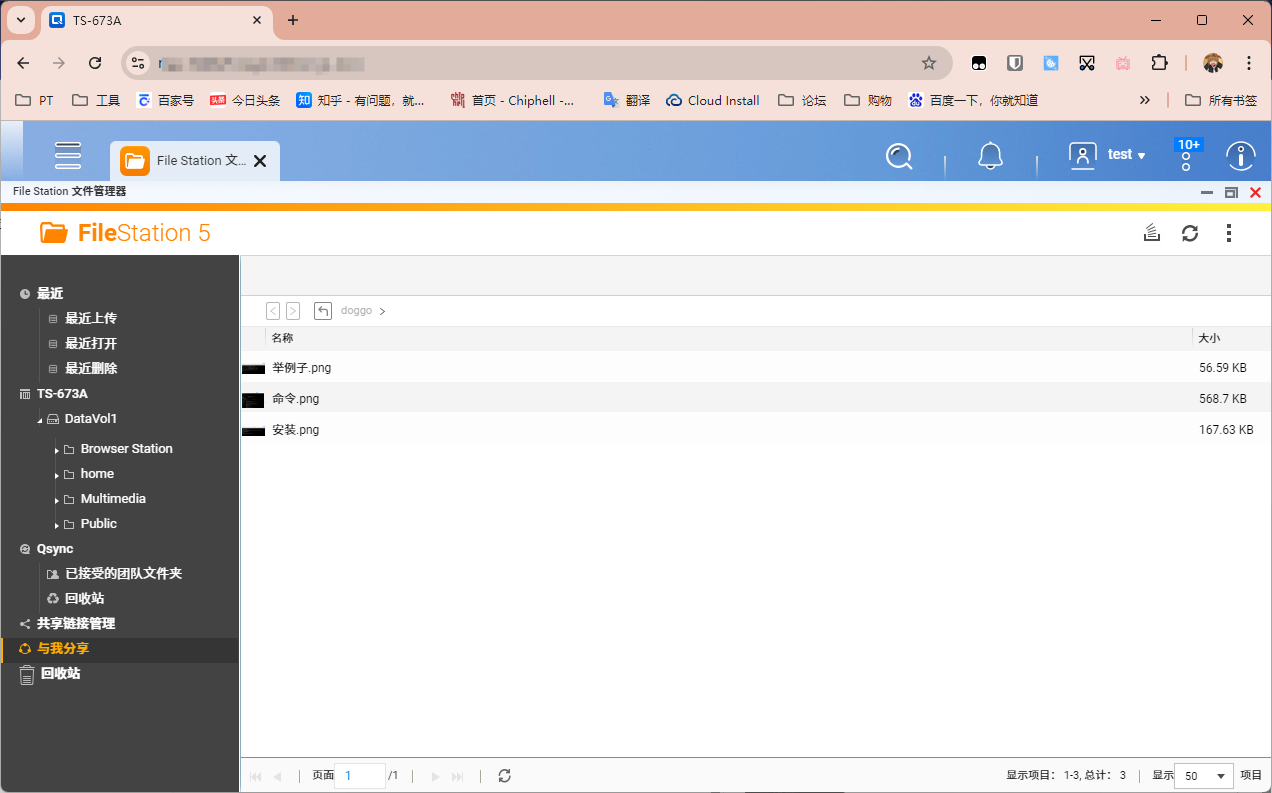Image resolution: width=1272 pixels, height=793 pixels.
Task: Refresh File Station with toolbar refresh icon
Action: click(1190, 233)
